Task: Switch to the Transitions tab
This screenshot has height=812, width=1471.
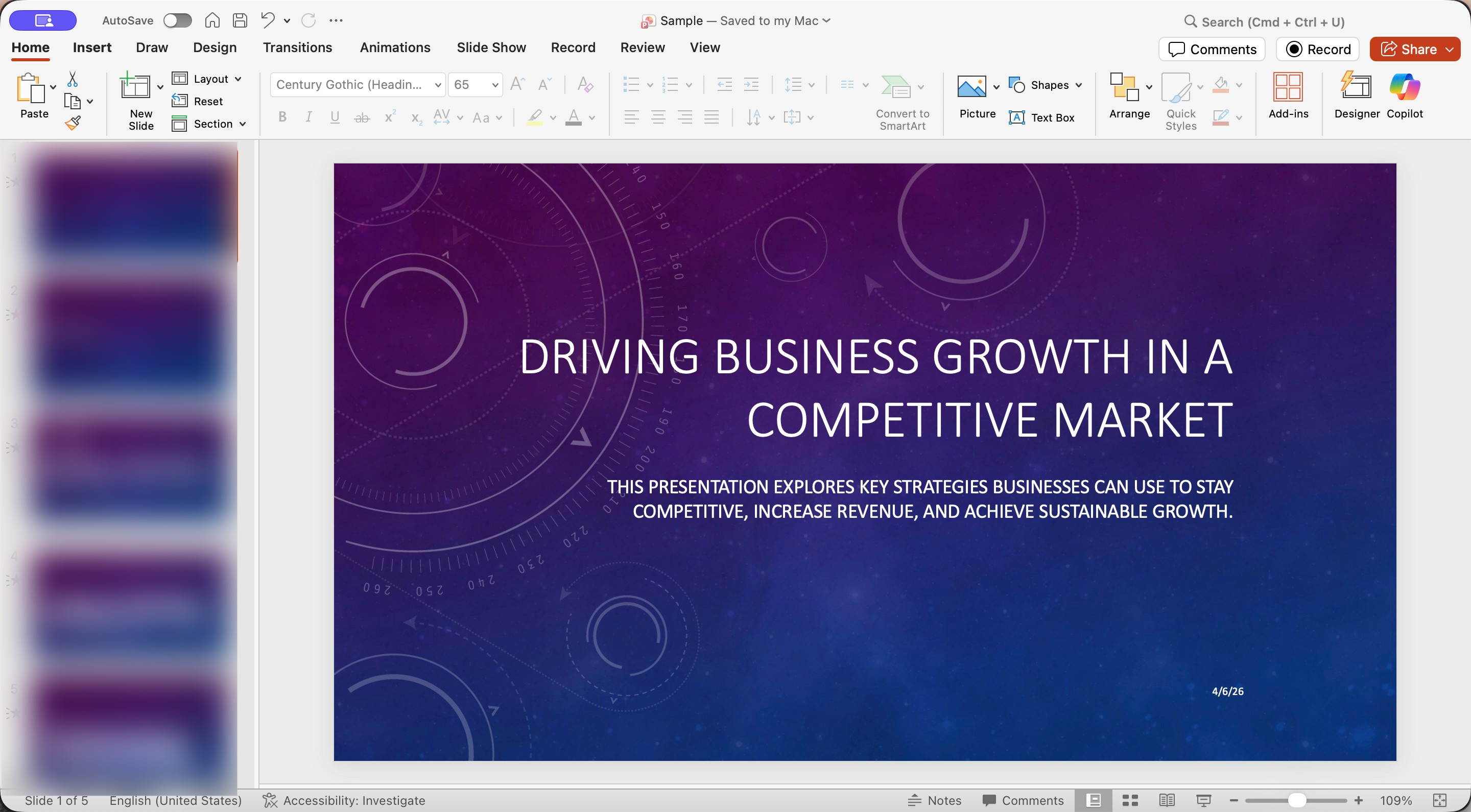Action: coord(297,47)
